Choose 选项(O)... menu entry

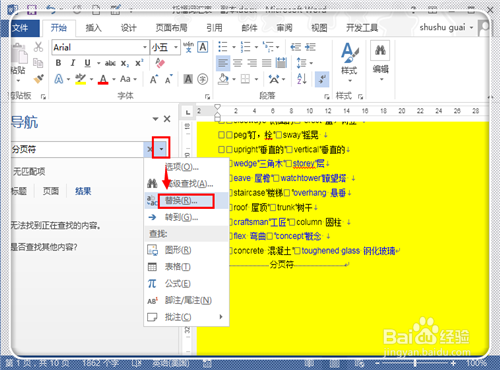click(187, 167)
